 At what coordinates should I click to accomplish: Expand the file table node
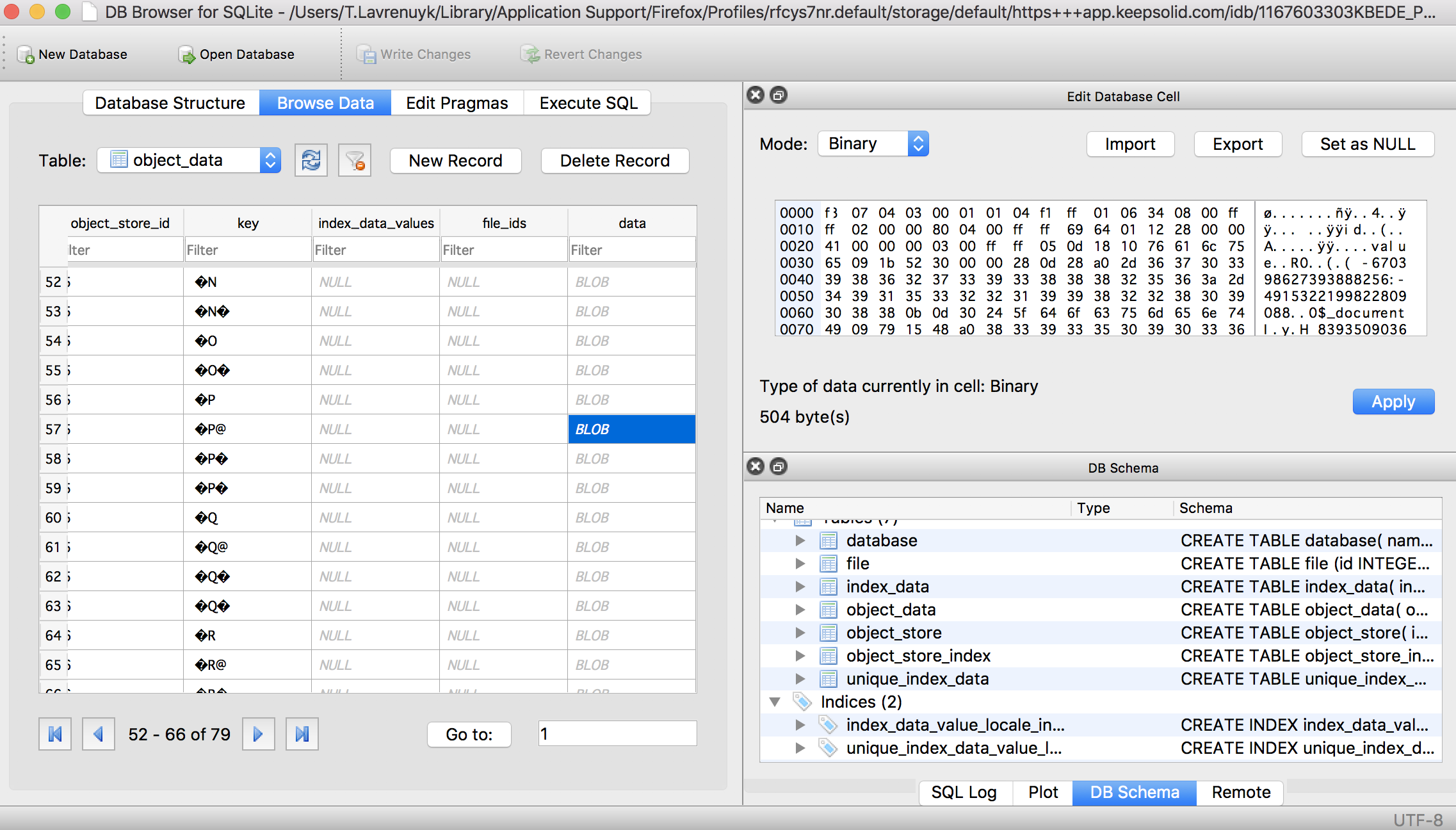tap(800, 564)
